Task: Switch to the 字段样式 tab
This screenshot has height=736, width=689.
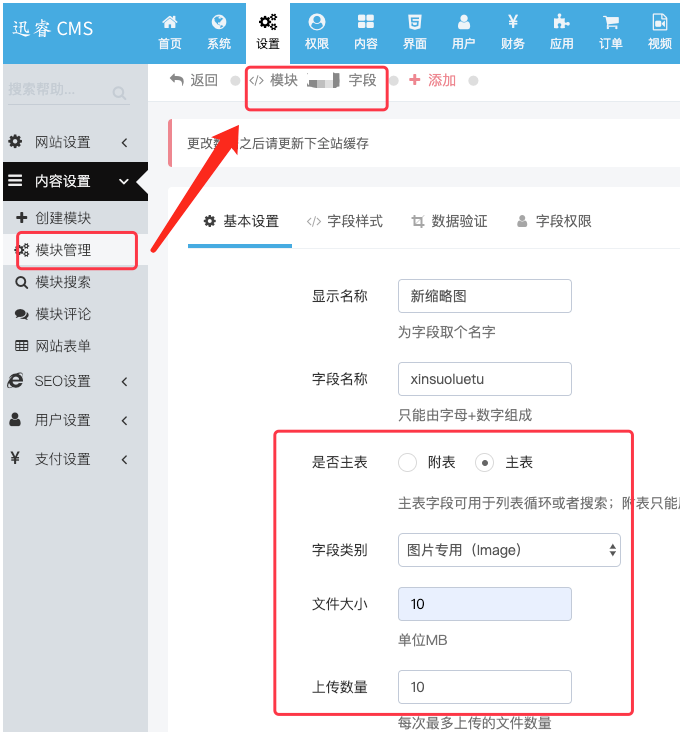Action: click(x=345, y=221)
